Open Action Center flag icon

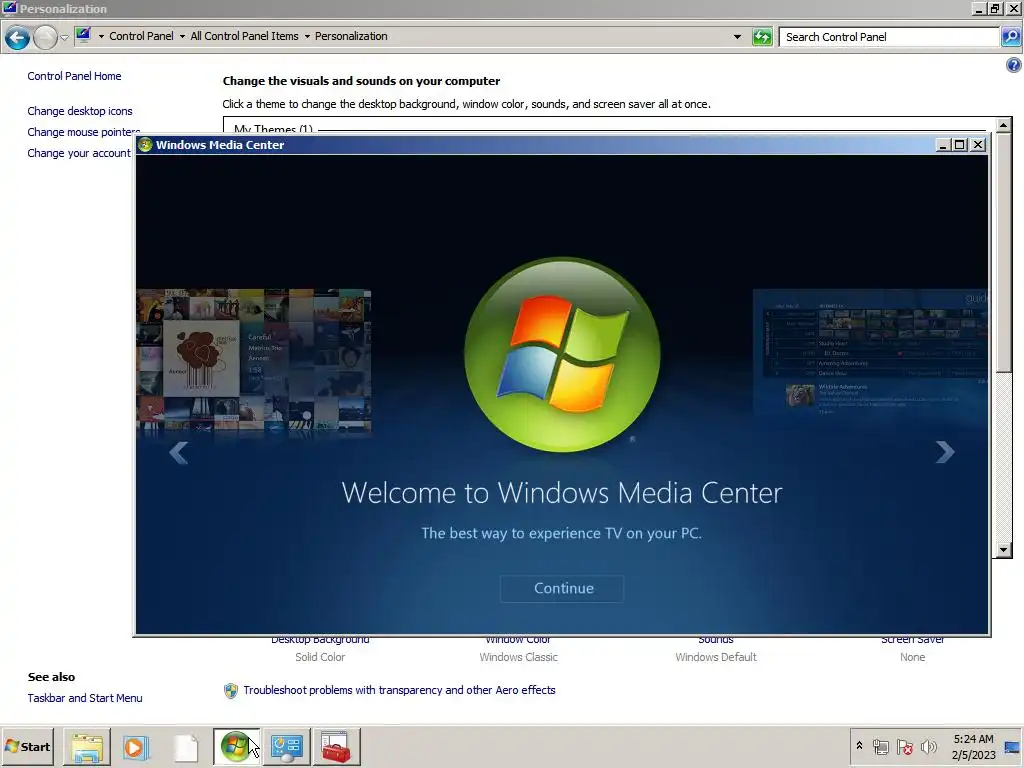[x=904, y=747]
